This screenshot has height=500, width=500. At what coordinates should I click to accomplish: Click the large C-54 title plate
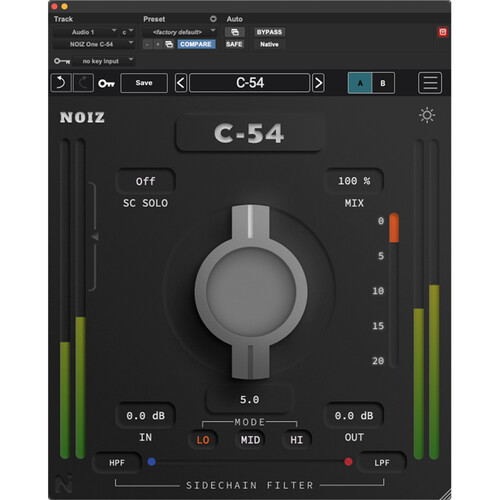click(249, 133)
